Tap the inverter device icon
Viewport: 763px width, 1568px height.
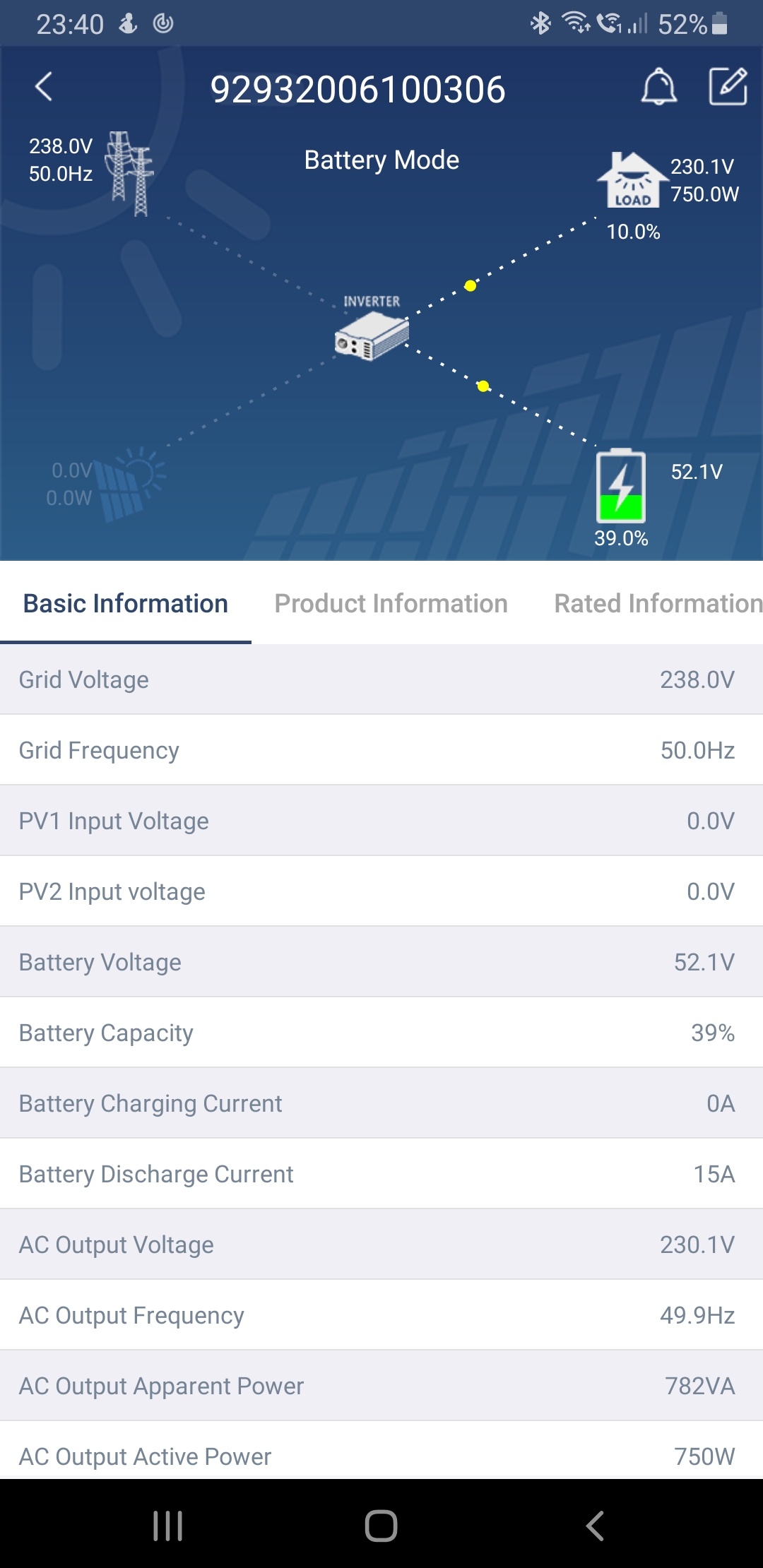tap(372, 338)
